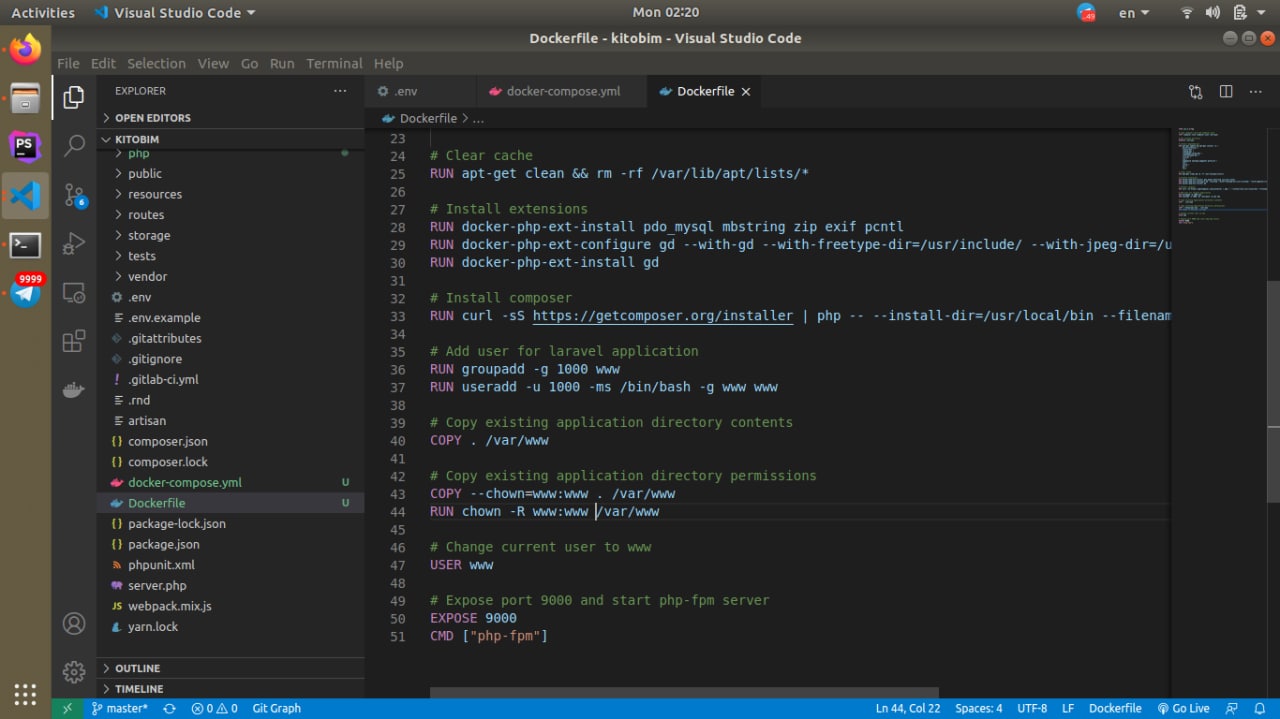Click Explorer more actions ellipsis
Viewport: 1280px width, 719px height.
click(x=340, y=91)
